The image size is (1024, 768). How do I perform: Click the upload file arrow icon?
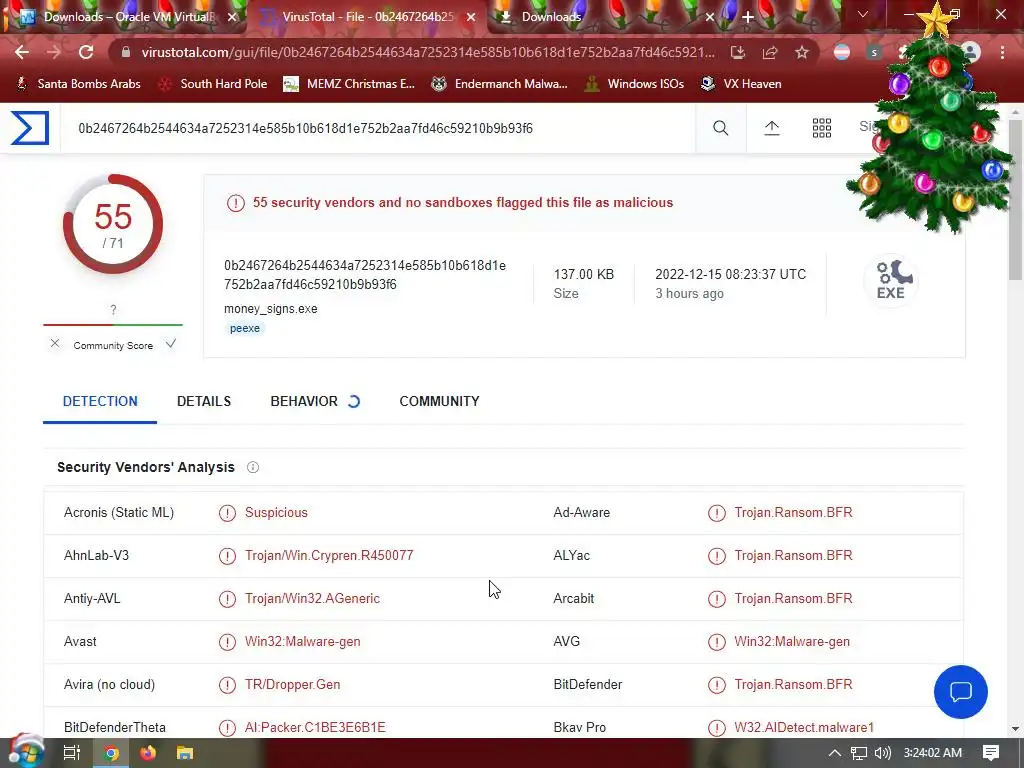(772, 128)
